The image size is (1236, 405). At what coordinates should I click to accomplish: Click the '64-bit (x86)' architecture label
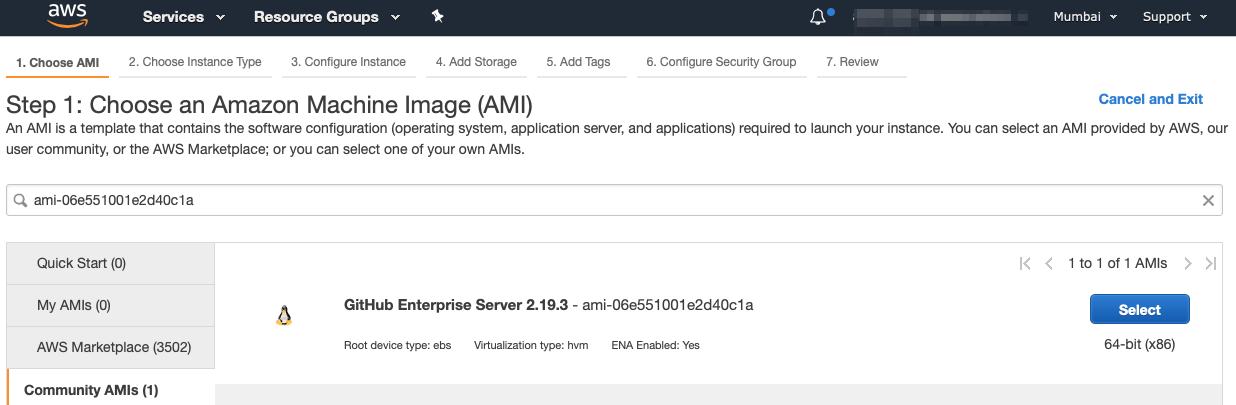coord(1139,345)
